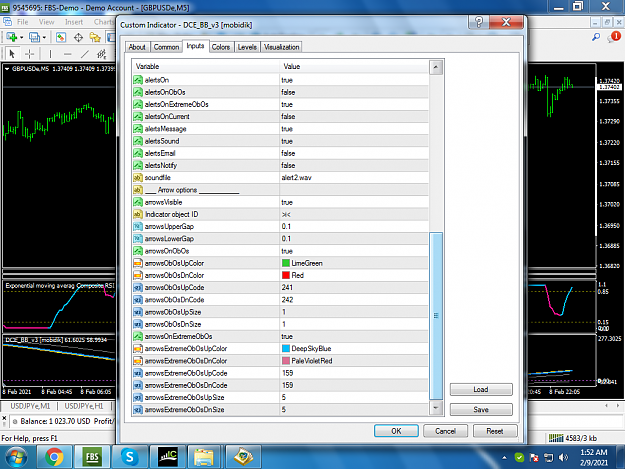
Task: Click the PaleVioletRed color swatch
Action: point(286,361)
